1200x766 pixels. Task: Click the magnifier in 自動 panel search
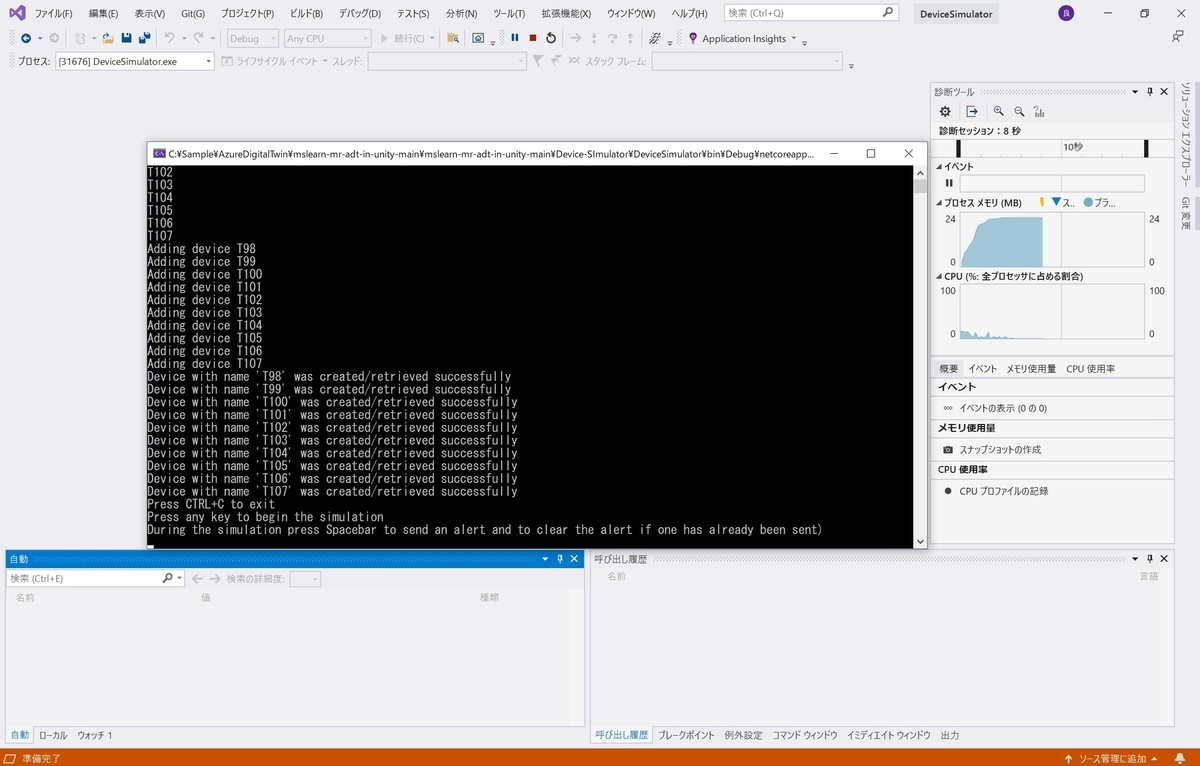coord(167,578)
